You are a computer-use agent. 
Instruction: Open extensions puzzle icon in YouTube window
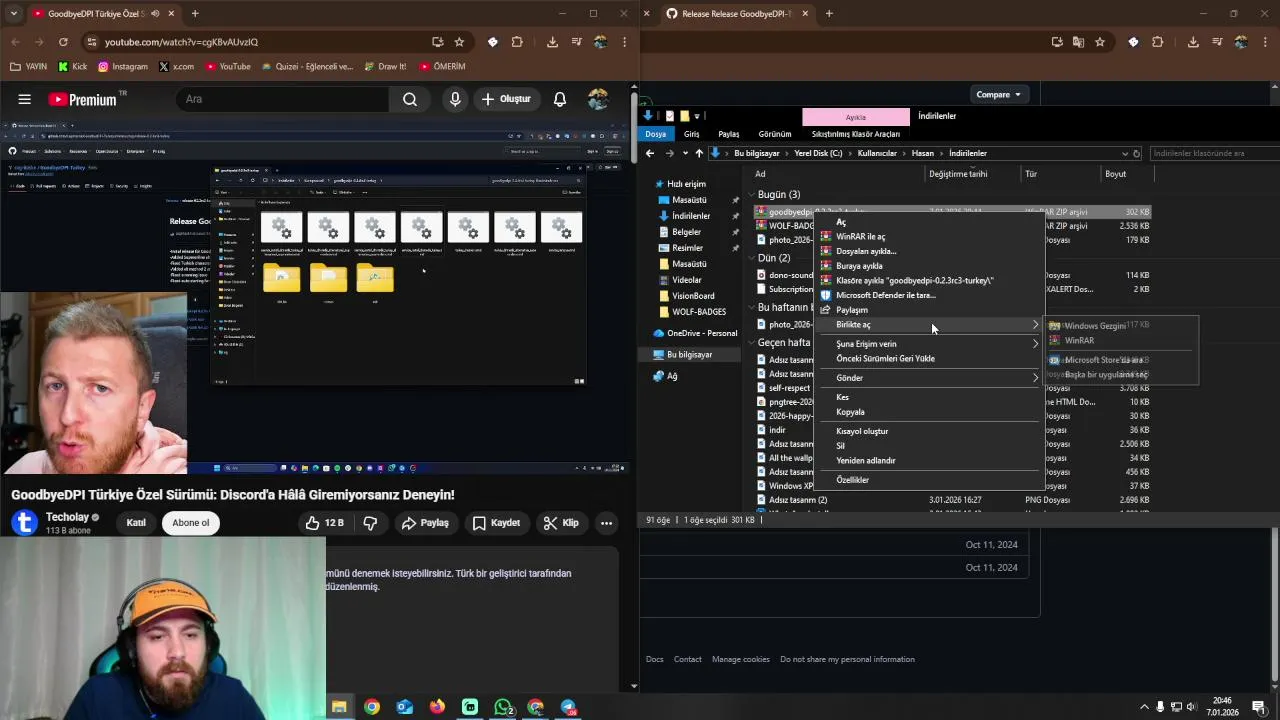click(x=517, y=42)
